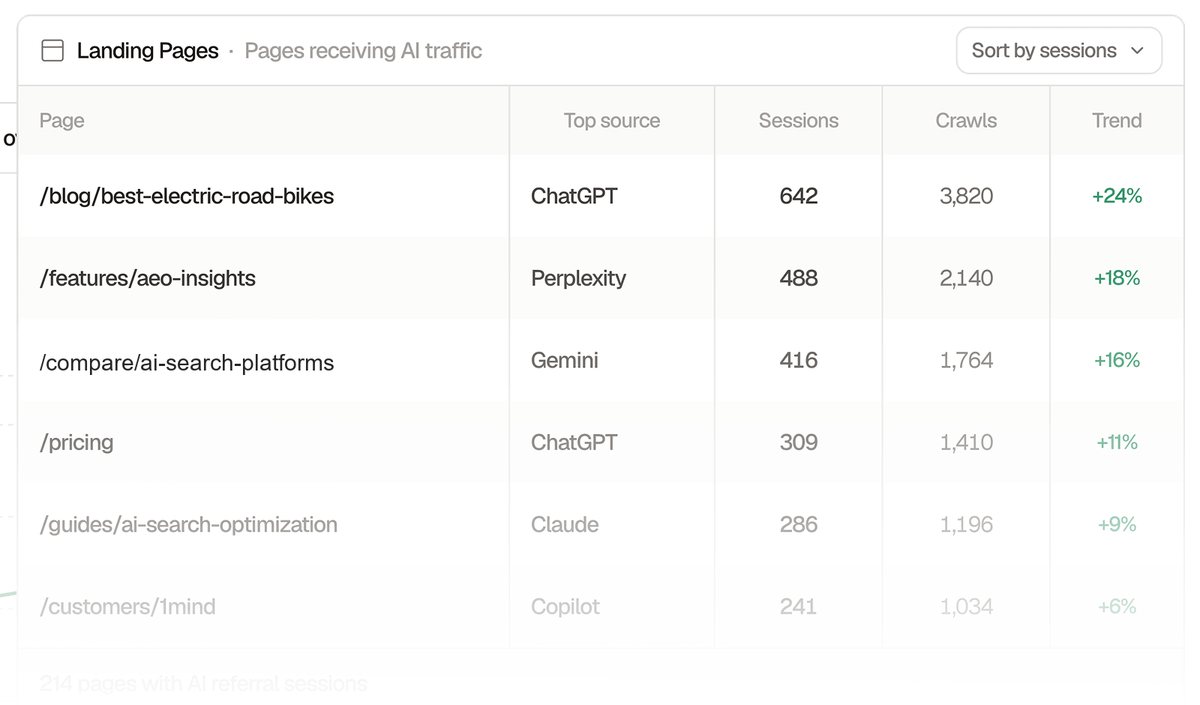Open the Sort by sessions dropdown
Screen dimensions: 1200x705
(x=1059, y=50)
